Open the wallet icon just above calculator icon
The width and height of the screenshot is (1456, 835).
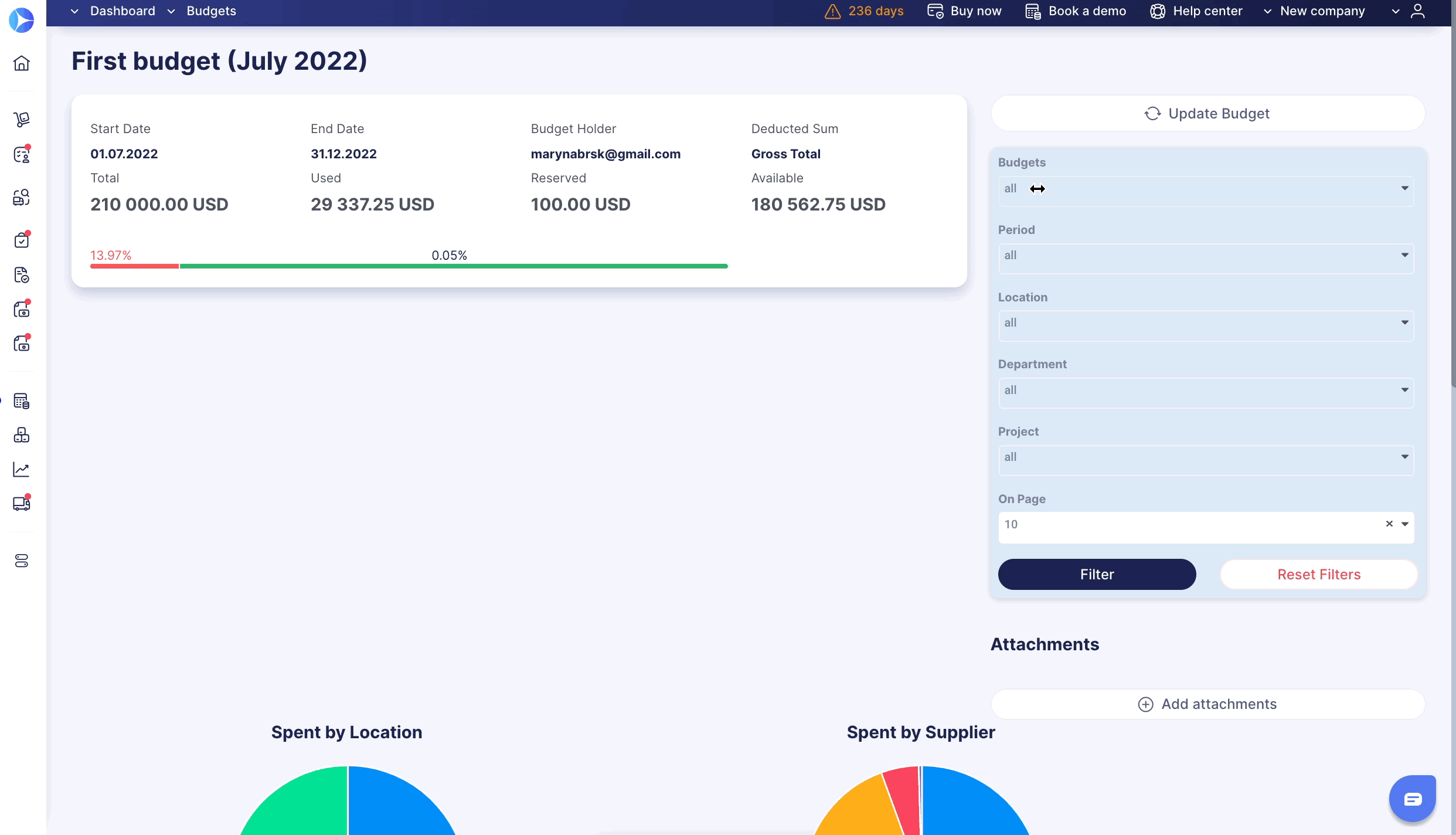click(x=22, y=343)
